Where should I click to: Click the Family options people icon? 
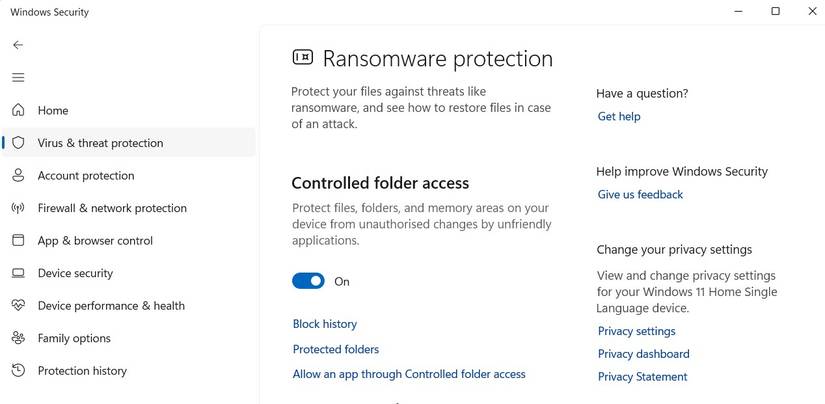pyautogui.click(x=18, y=338)
